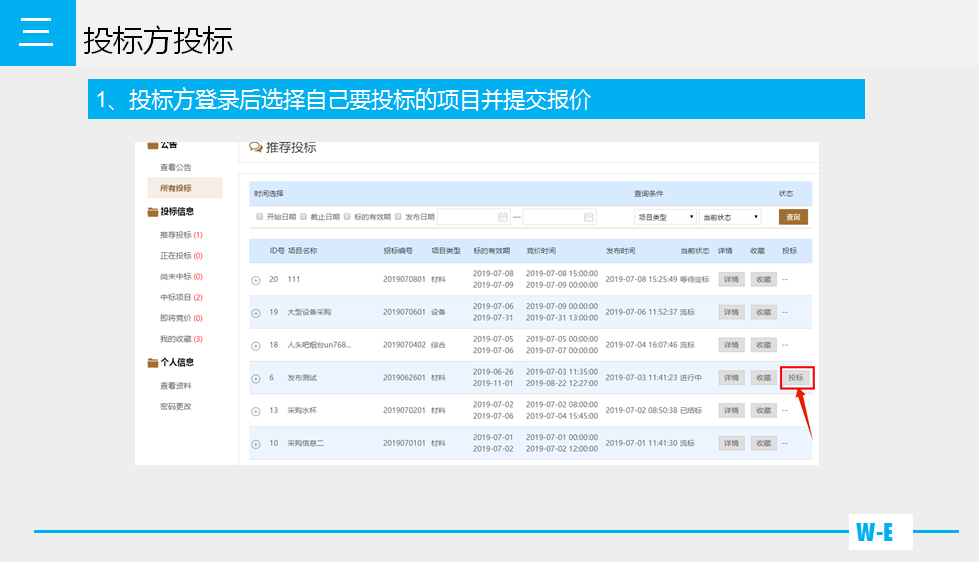
Task: Open the 当前状态 dropdown
Action: [730, 217]
